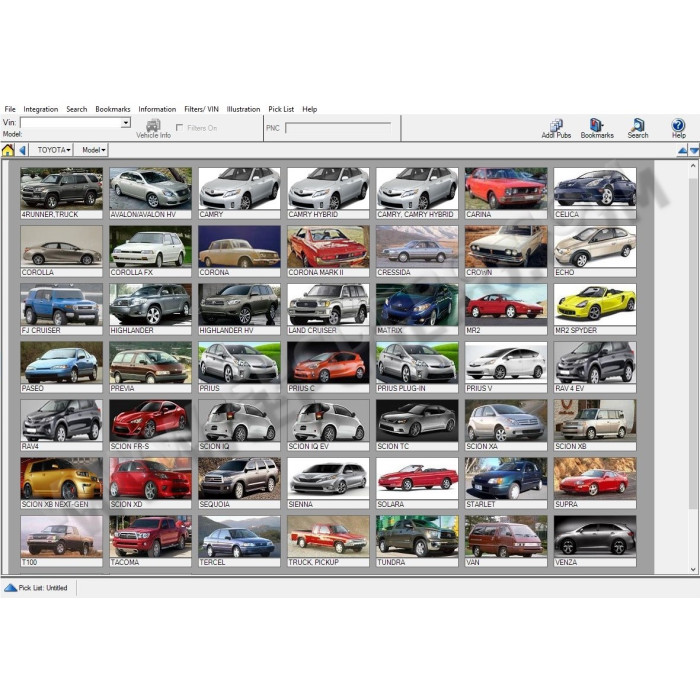The width and height of the screenshot is (700, 700).
Task: Select the HIGHLANDER HV thumbnail
Action: 239,309
